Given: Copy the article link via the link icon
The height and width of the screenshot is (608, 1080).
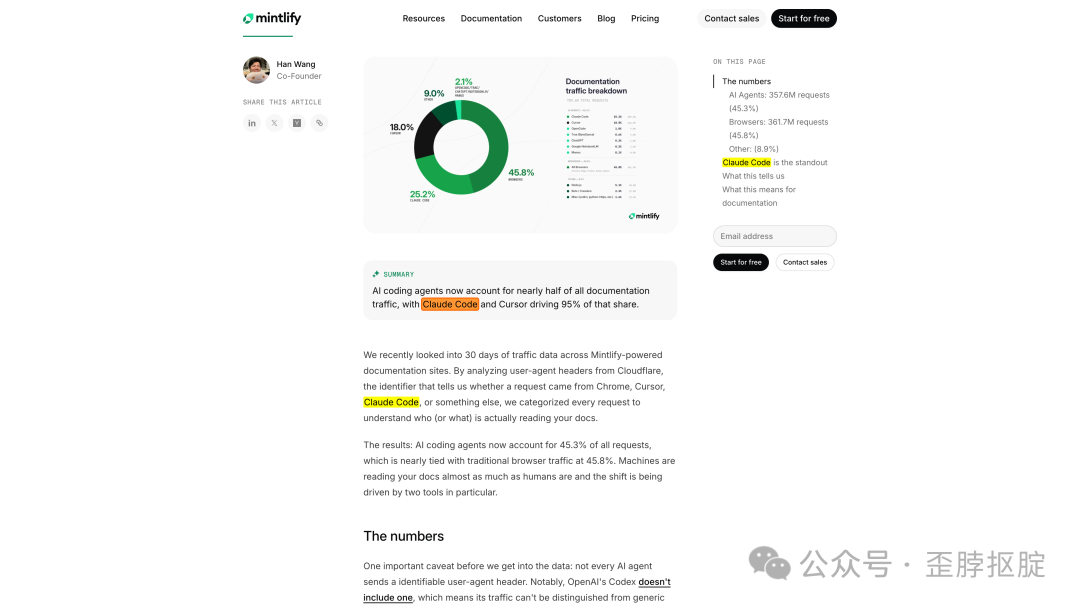Looking at the screenshot, I should coord(319,122).
